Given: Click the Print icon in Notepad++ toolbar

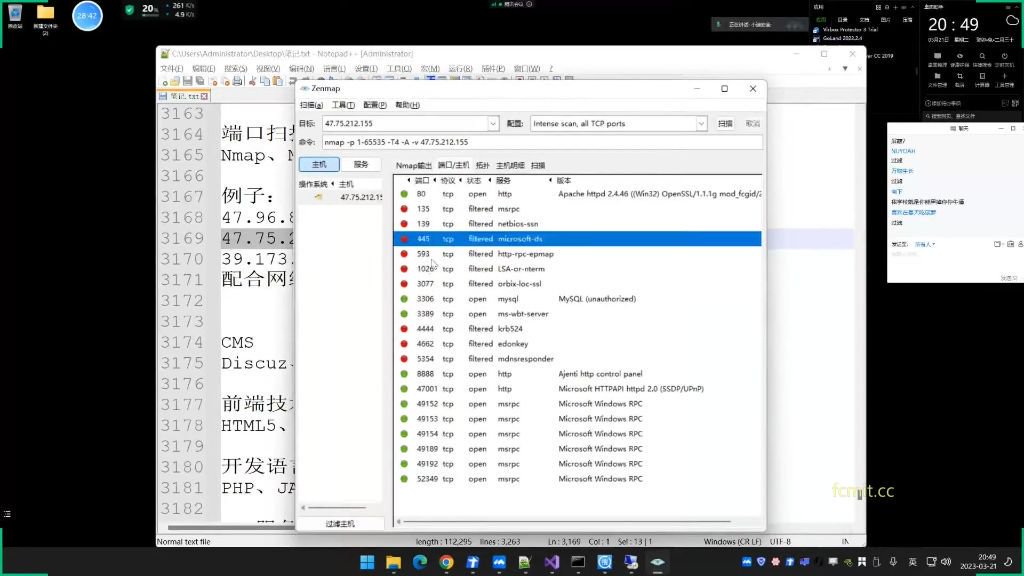Looking at the screenshot, I should tap(238, 81).
